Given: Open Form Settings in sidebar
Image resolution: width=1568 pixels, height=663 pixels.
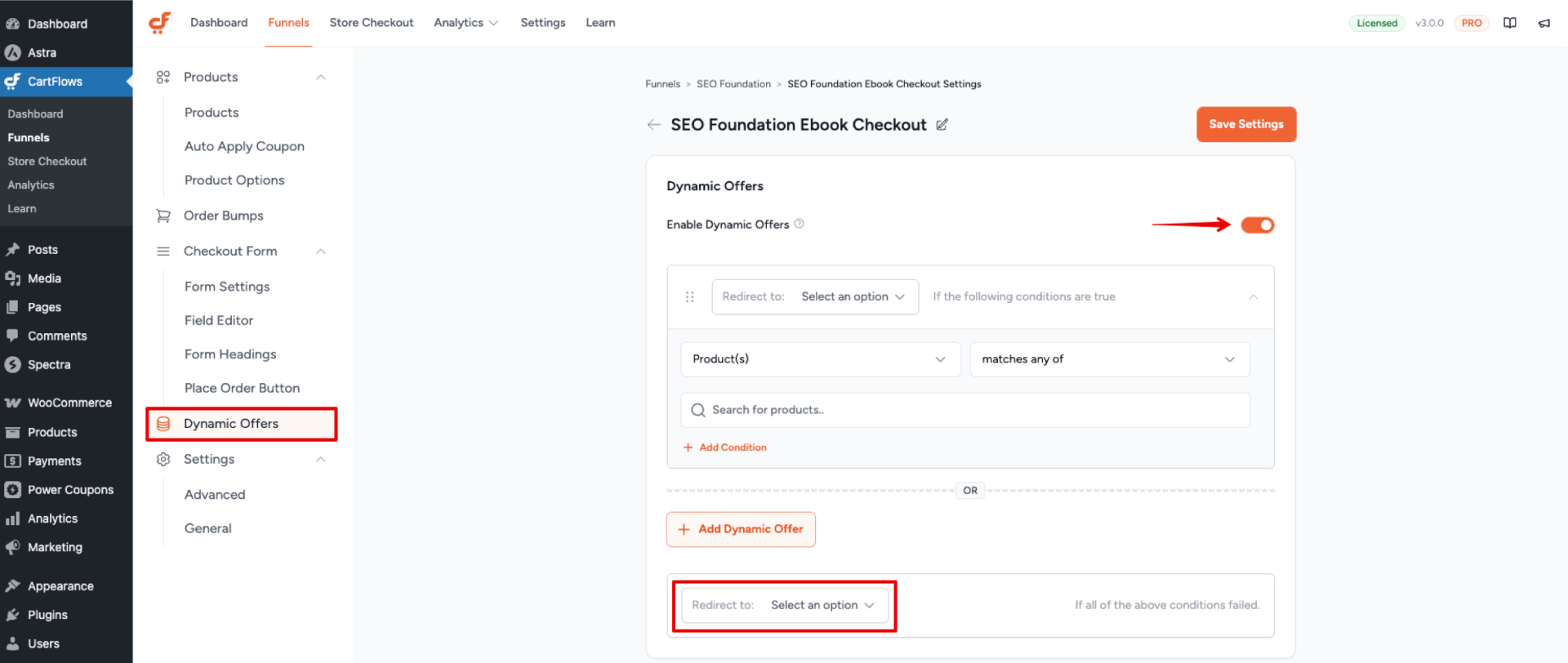Looking at the screenshot, I should (227, 287).
